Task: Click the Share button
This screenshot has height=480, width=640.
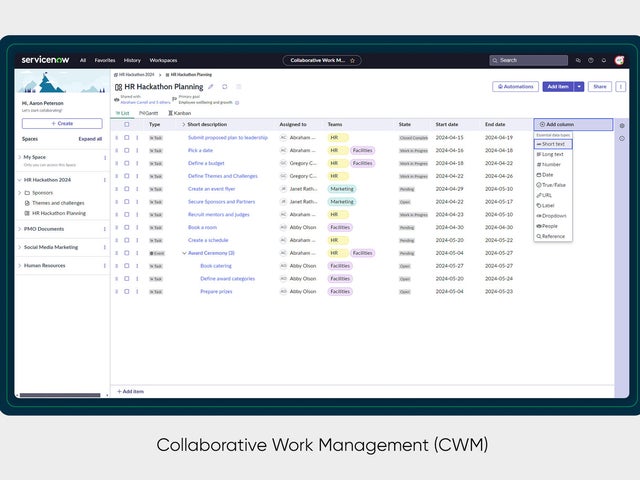Action: 600,87
